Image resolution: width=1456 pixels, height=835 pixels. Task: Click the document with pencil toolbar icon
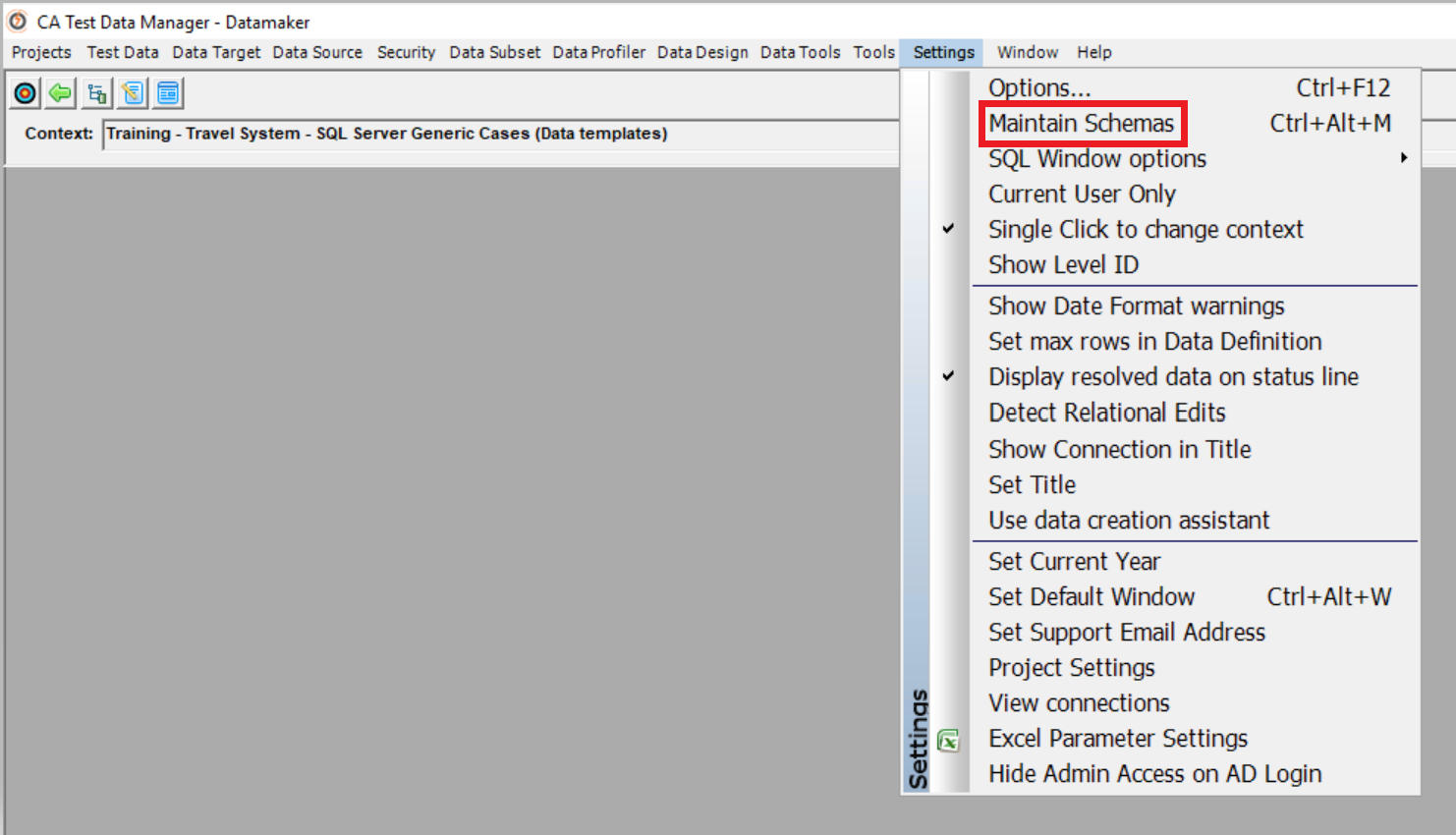[133, 93]
